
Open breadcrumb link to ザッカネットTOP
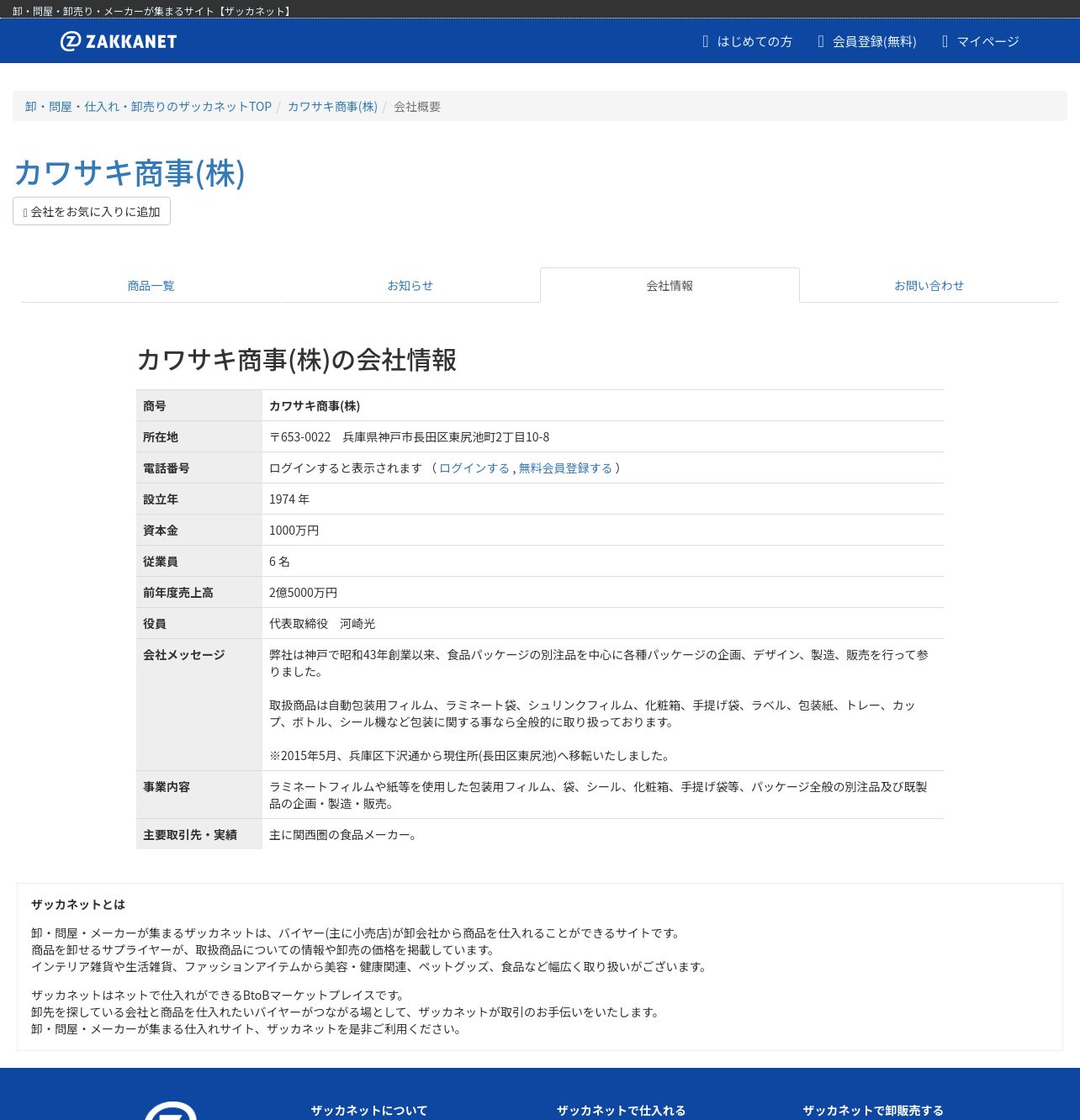tap(148, 107)
